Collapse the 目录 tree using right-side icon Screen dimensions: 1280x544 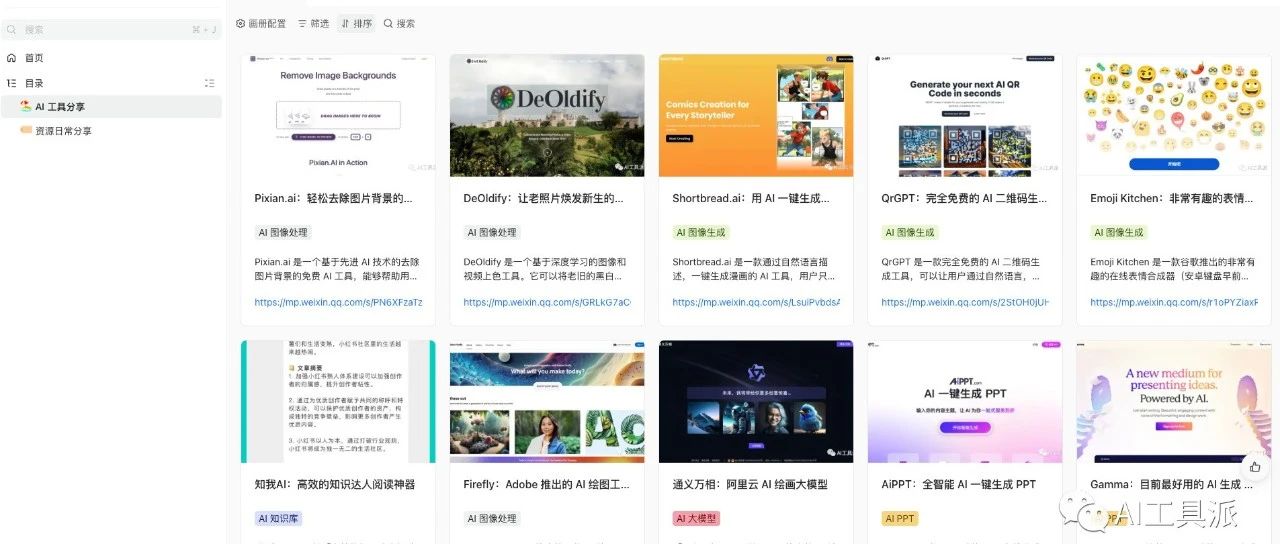(x=209, y=83)
